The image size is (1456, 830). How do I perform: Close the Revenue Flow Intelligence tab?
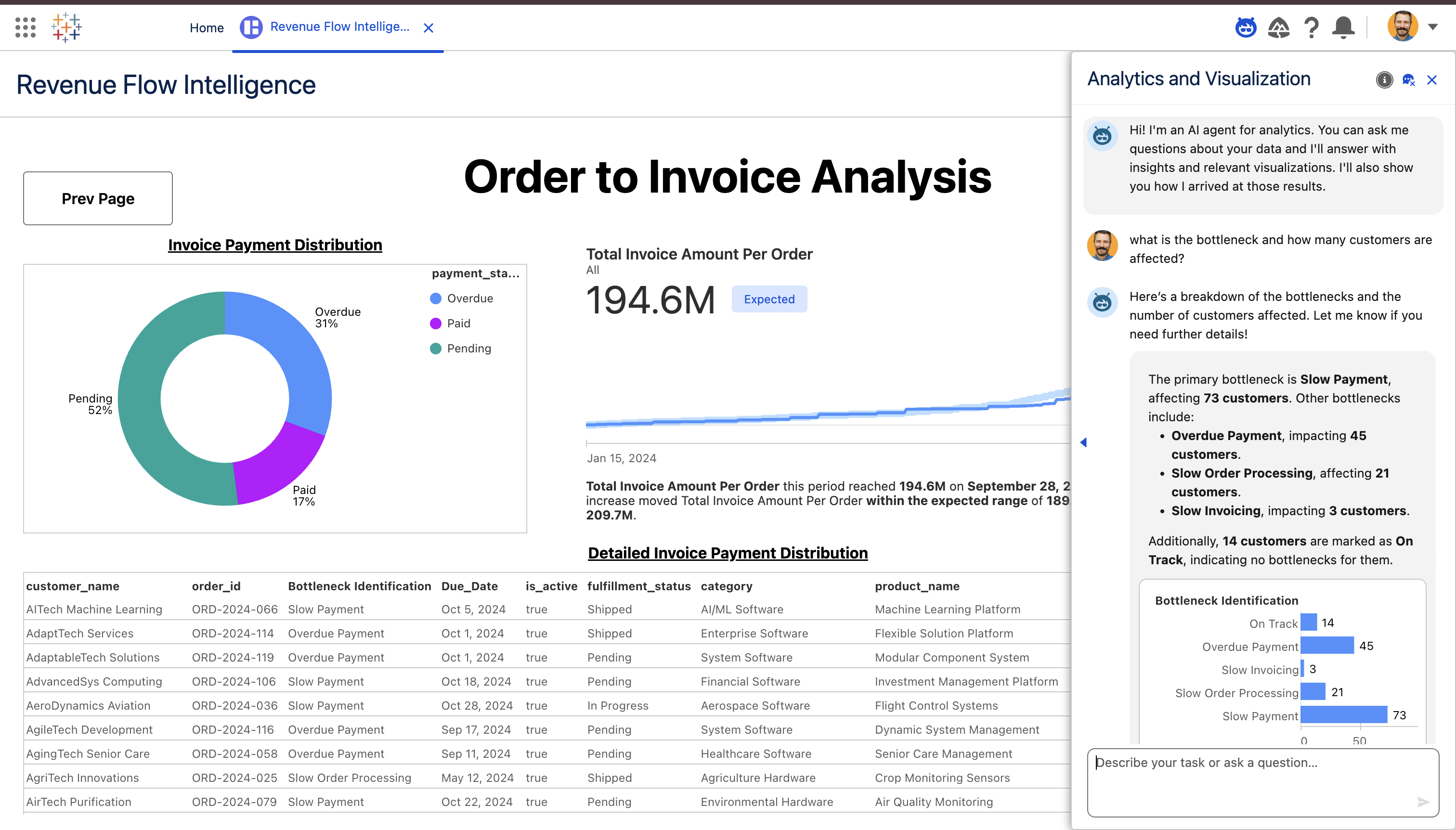(429, 27)
